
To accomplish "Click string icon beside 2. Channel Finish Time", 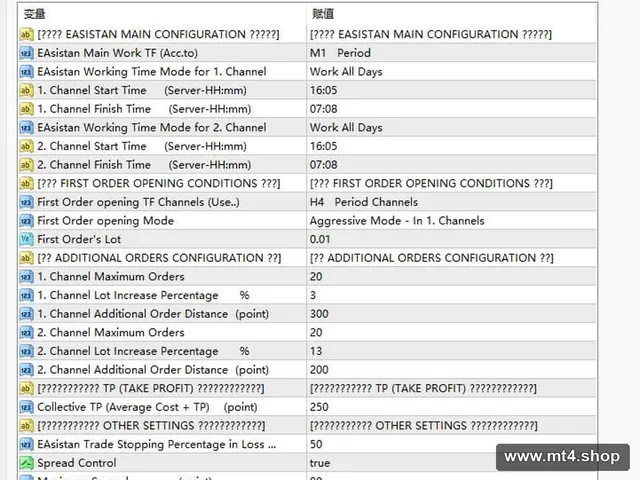I will [x=26, y=165].
